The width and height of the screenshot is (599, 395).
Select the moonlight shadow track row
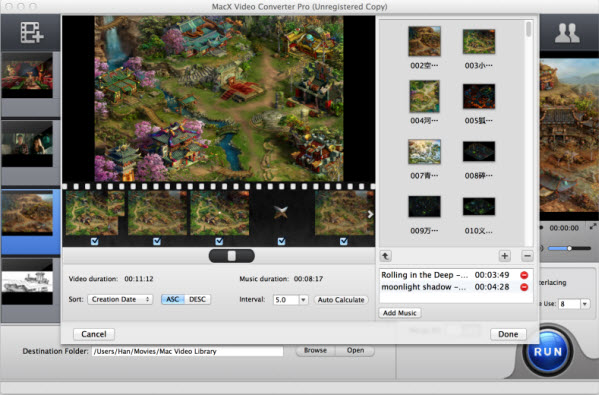(455, 287)
